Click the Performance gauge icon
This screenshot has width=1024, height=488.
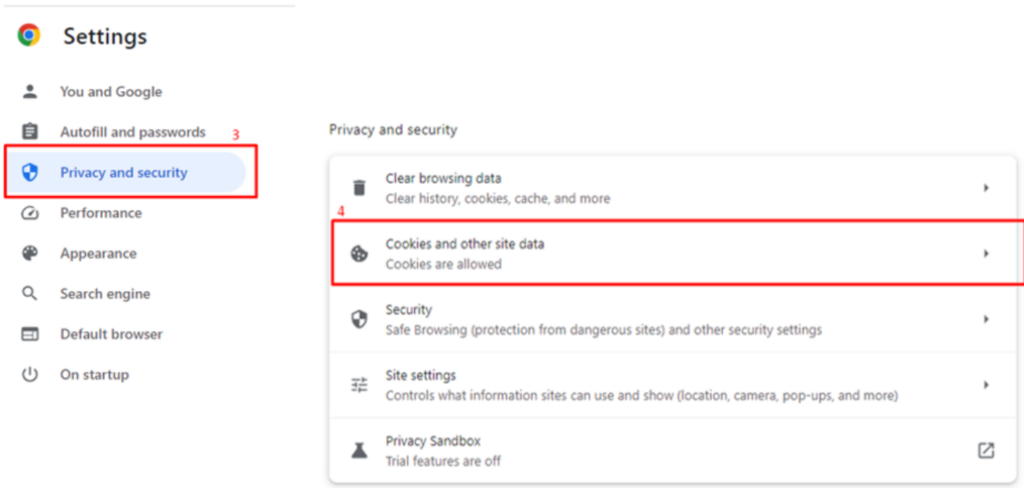coord(30,213)
